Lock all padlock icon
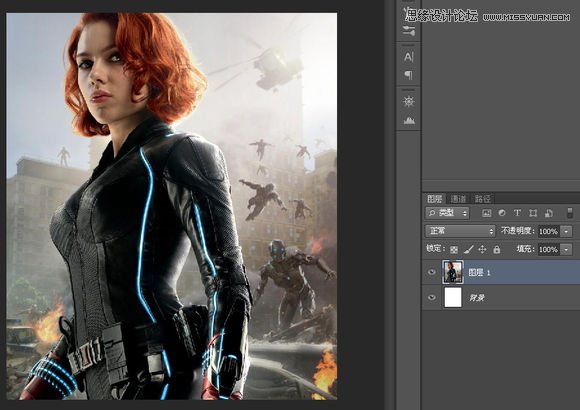Image resolution: width=580 pixels, height=410 pixels. pyautogui.click(x=496, y=249)
